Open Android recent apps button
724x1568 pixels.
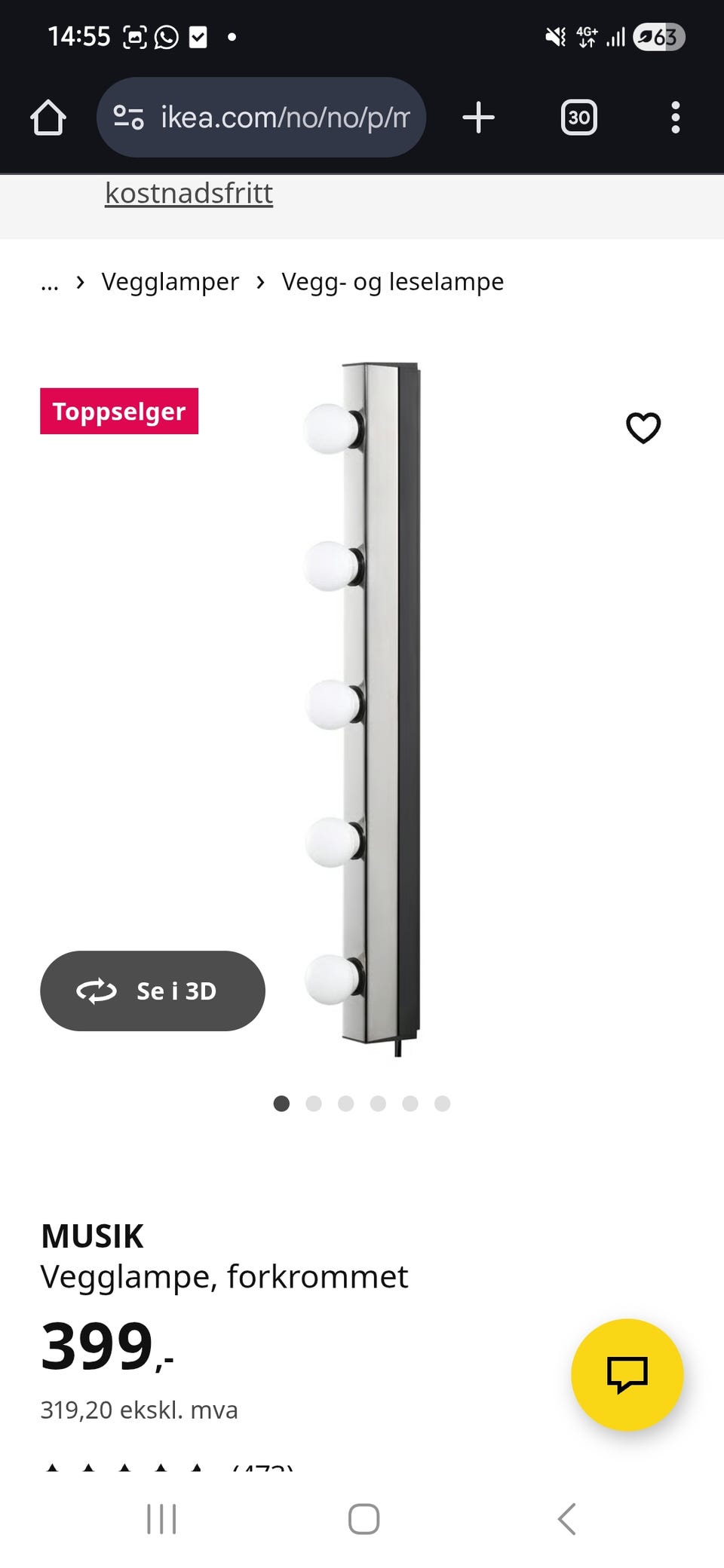click(161, 1518)
